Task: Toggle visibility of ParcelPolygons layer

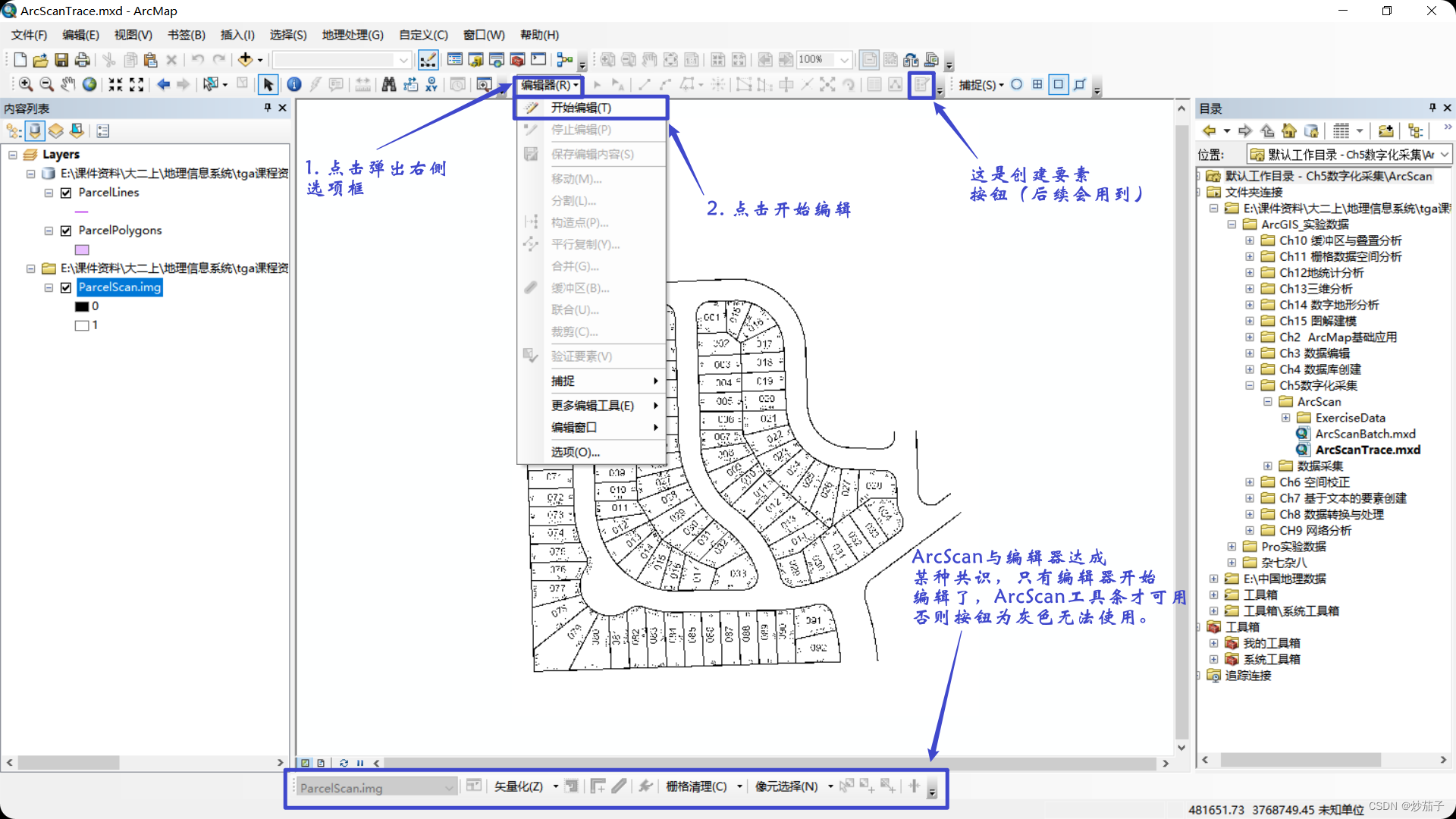Action: tap(66, 231)
